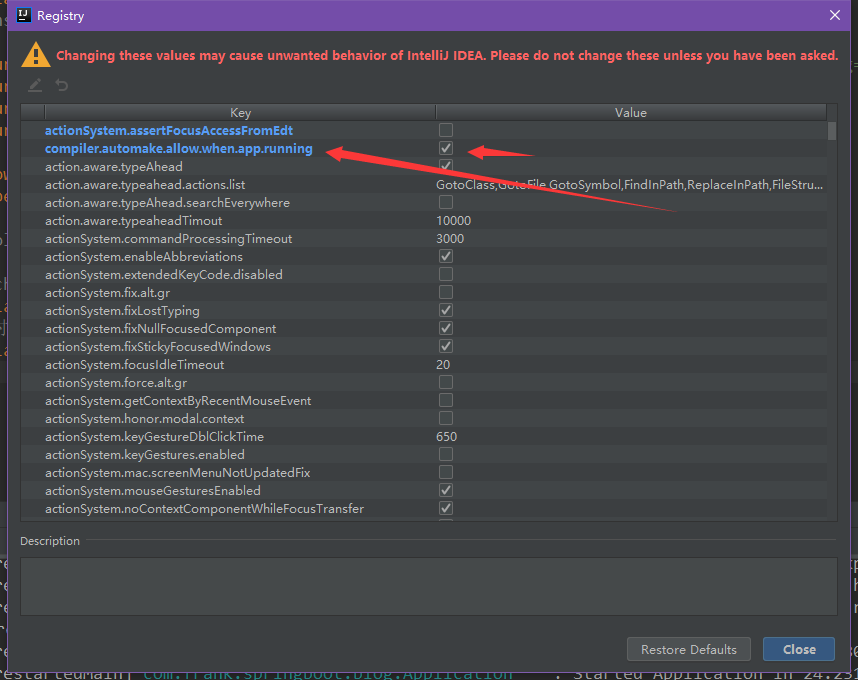Viewport: 858px width, 680px height.
Task: Select actionSystem.getContextByRecentMouseEvent key
Action: 178,401
